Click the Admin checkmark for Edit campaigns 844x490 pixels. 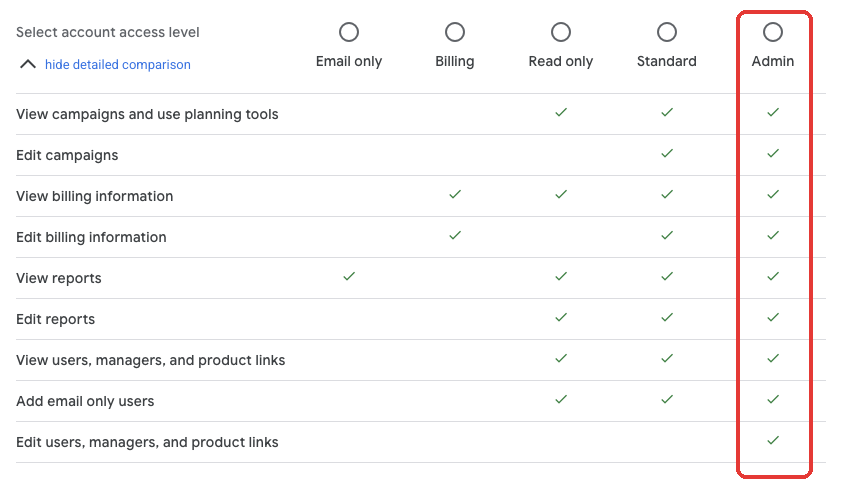point(773,153)
